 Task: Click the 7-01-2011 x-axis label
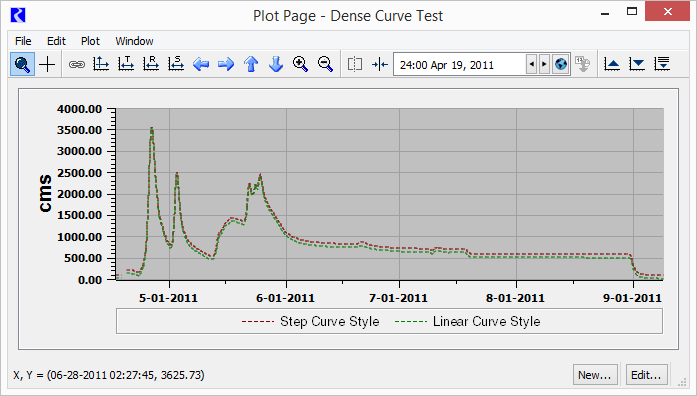click(398, 298)
